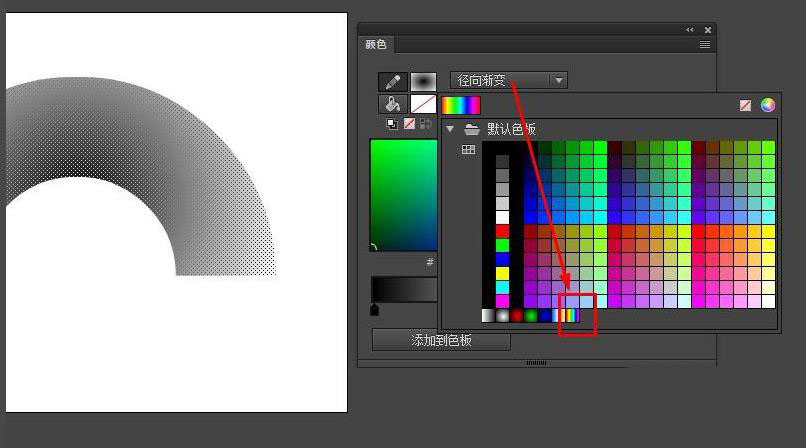Click the small no color icon below paint bucket
This screenshot has width=806, height=448.
(409, 124)
